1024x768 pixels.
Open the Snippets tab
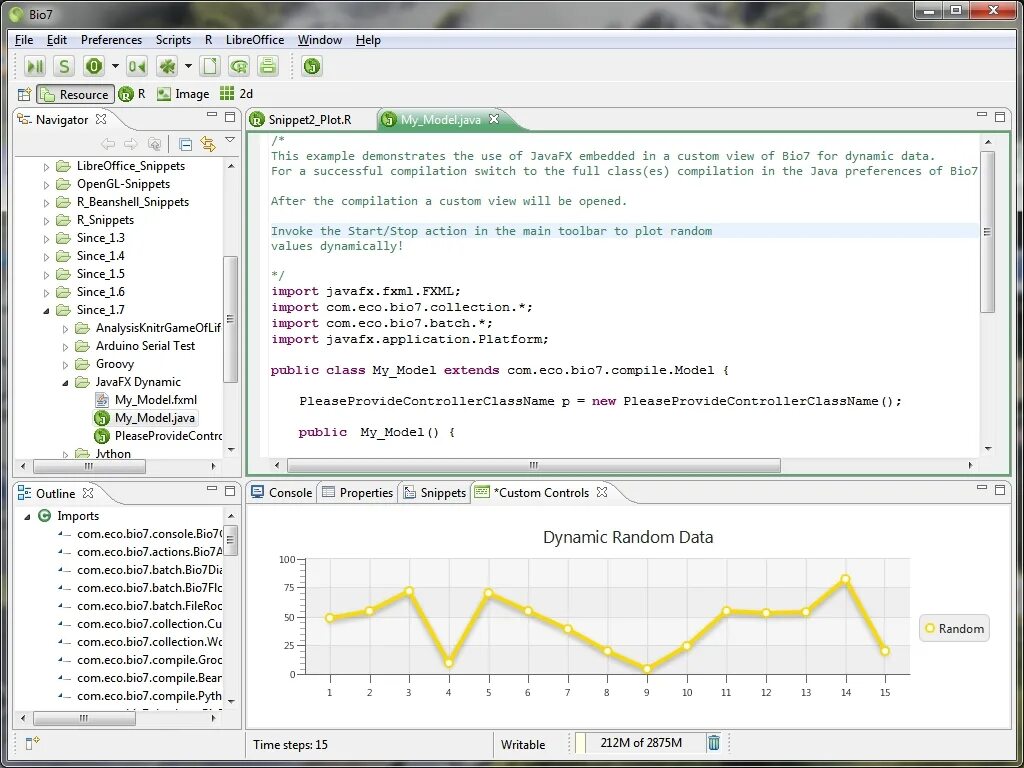point(435,492)
